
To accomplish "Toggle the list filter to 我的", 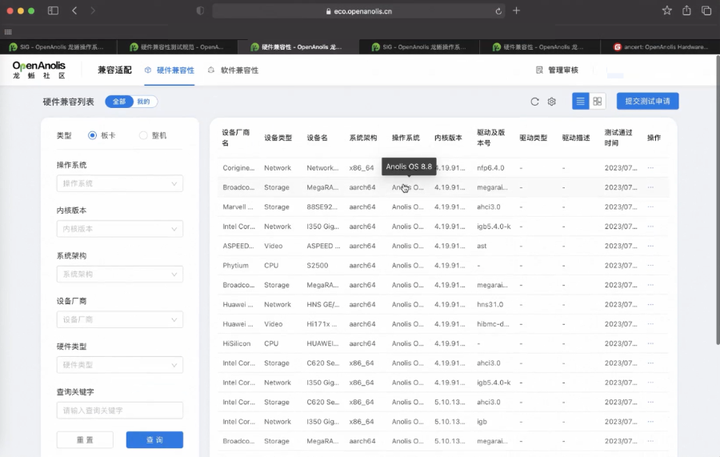I will 144,101.
